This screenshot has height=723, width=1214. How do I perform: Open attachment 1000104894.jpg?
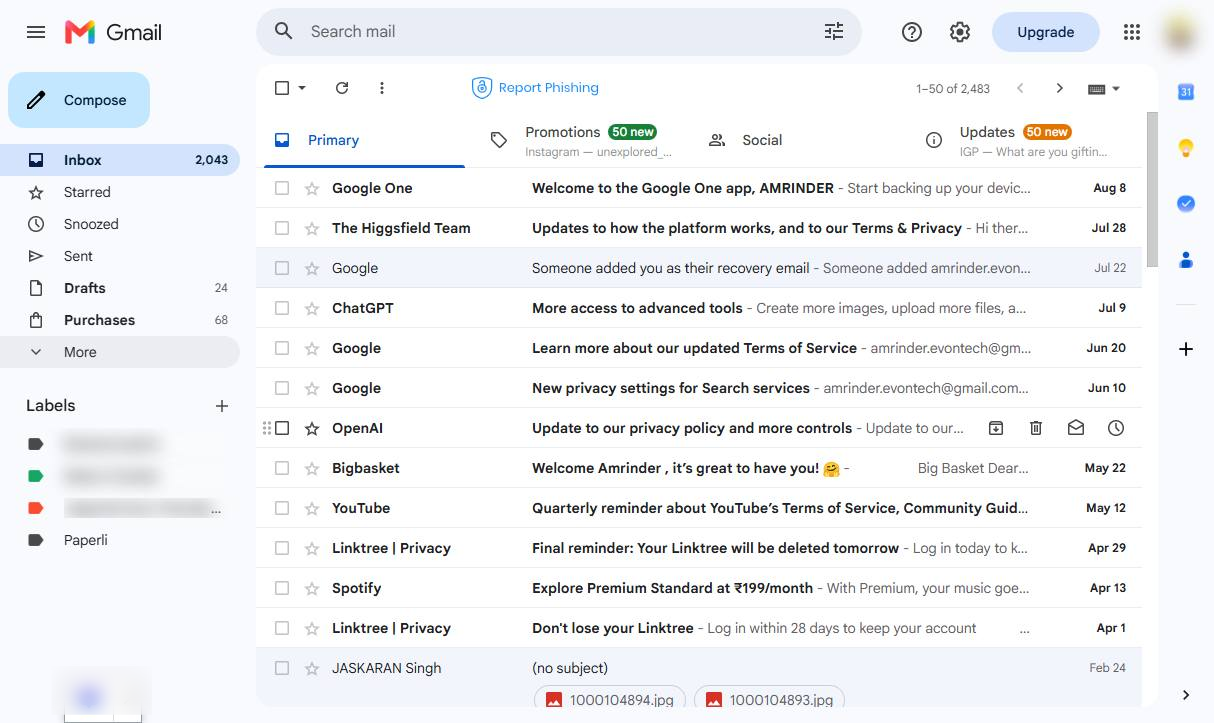610,700
